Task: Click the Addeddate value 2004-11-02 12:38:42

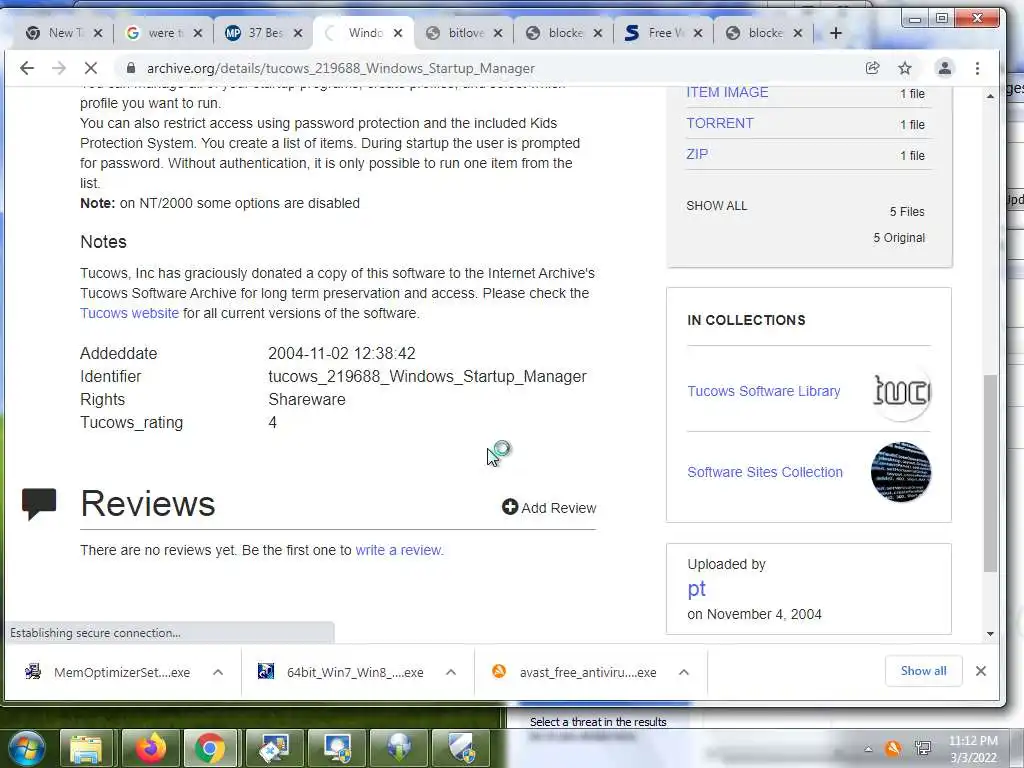Action: [x=342, y=353]
